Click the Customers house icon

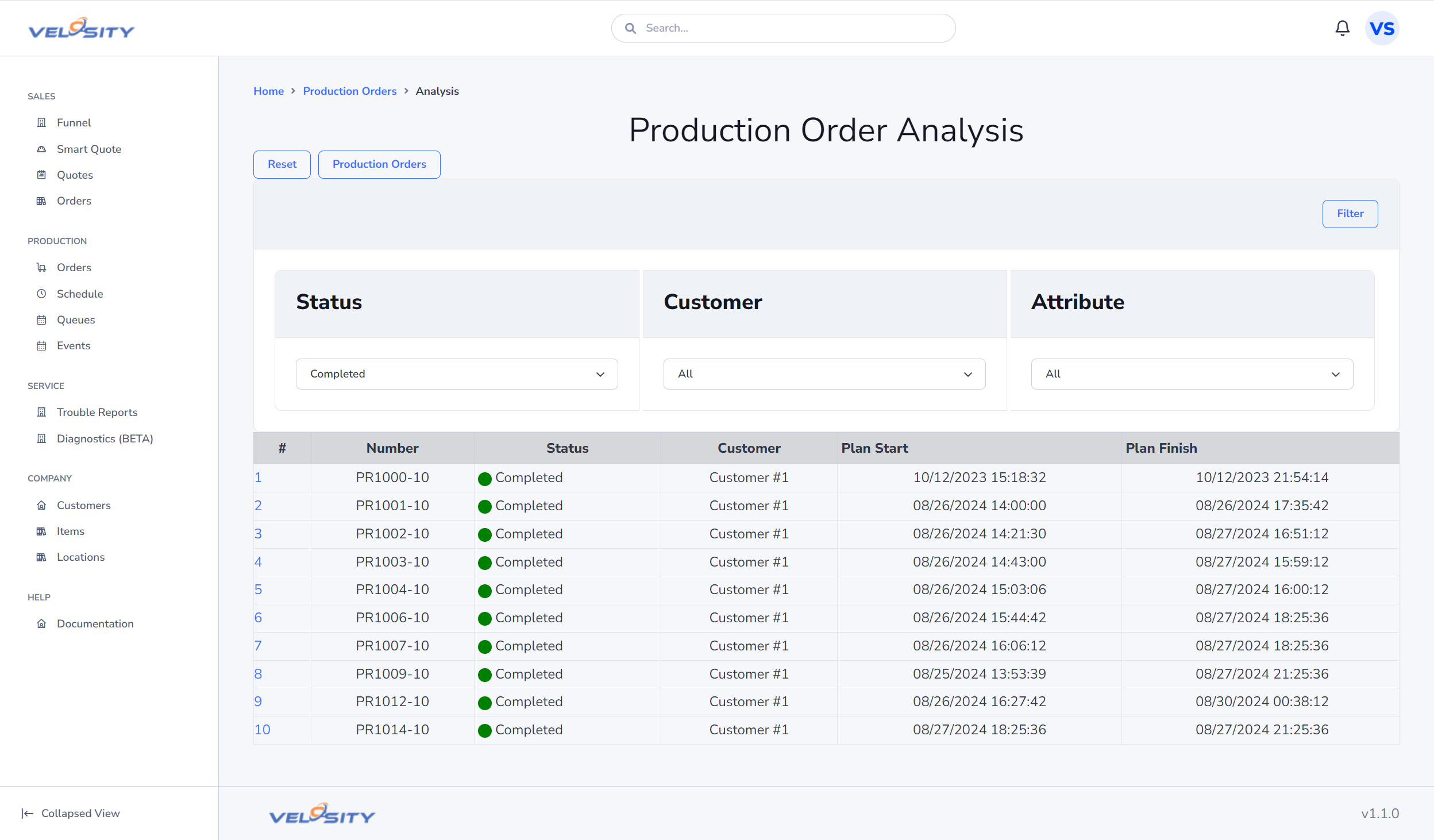[x=41, y=505]
